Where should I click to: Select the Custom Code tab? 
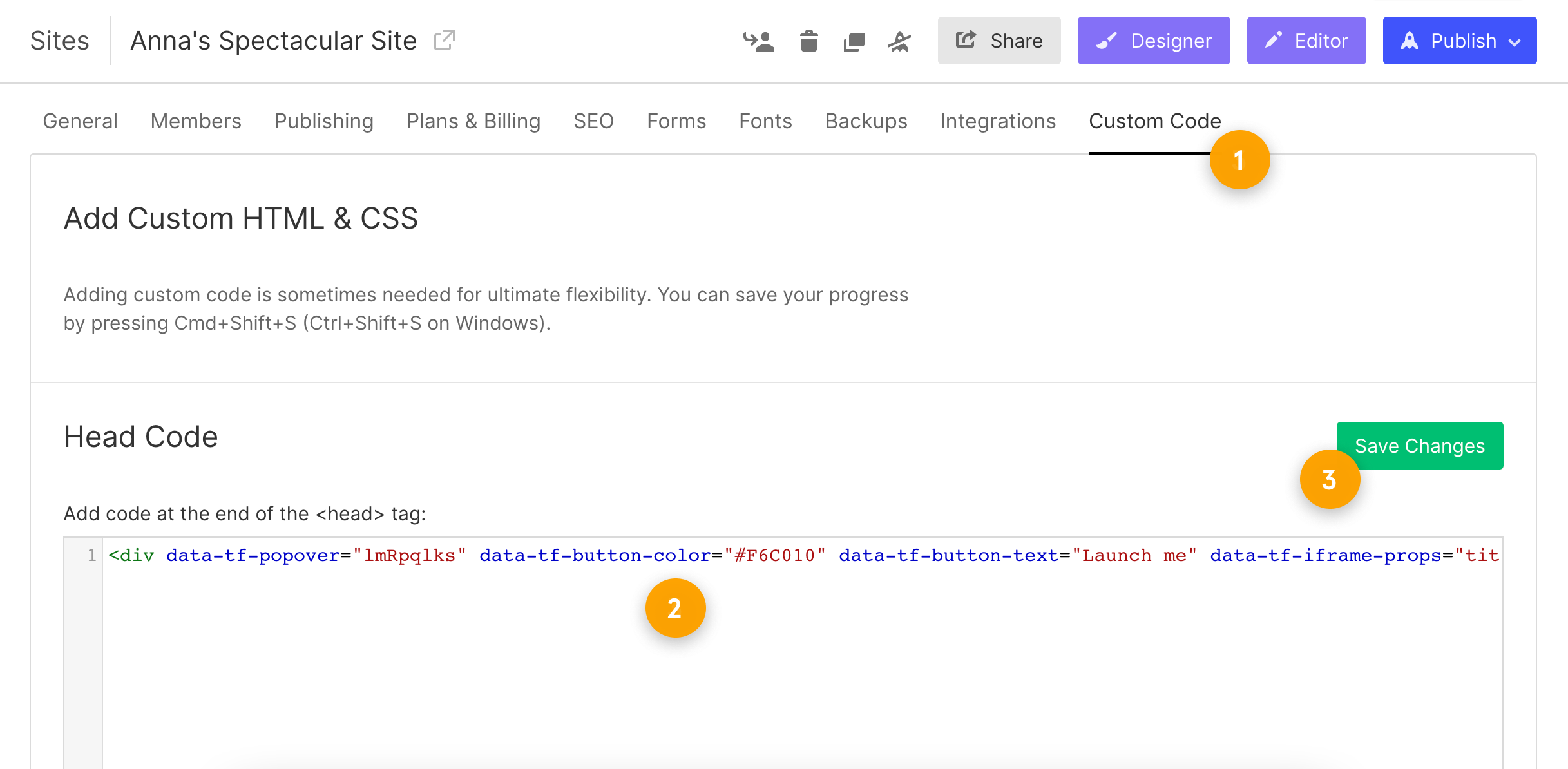[x=1155, y=121]
